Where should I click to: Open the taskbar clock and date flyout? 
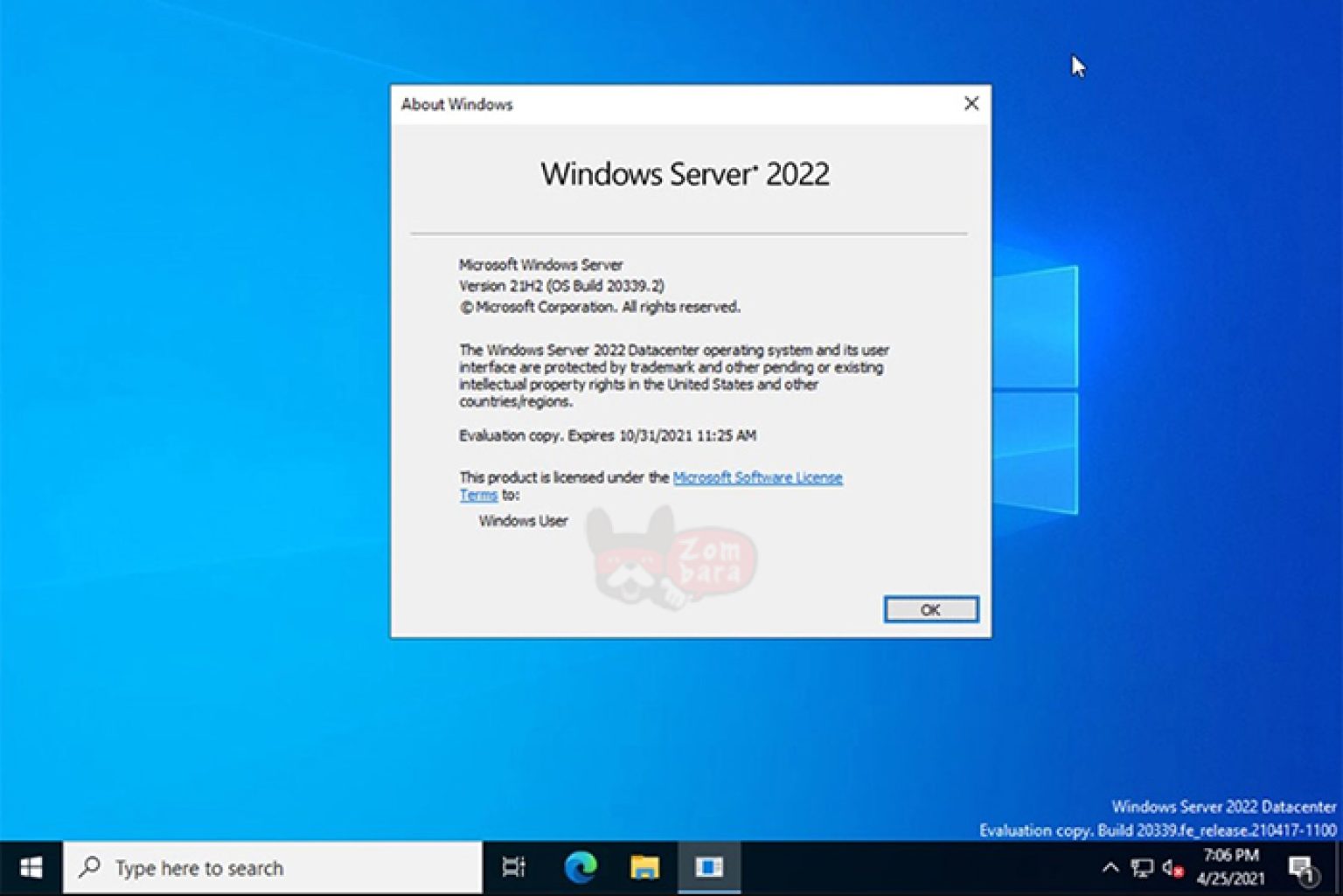tap(1230, 867)
